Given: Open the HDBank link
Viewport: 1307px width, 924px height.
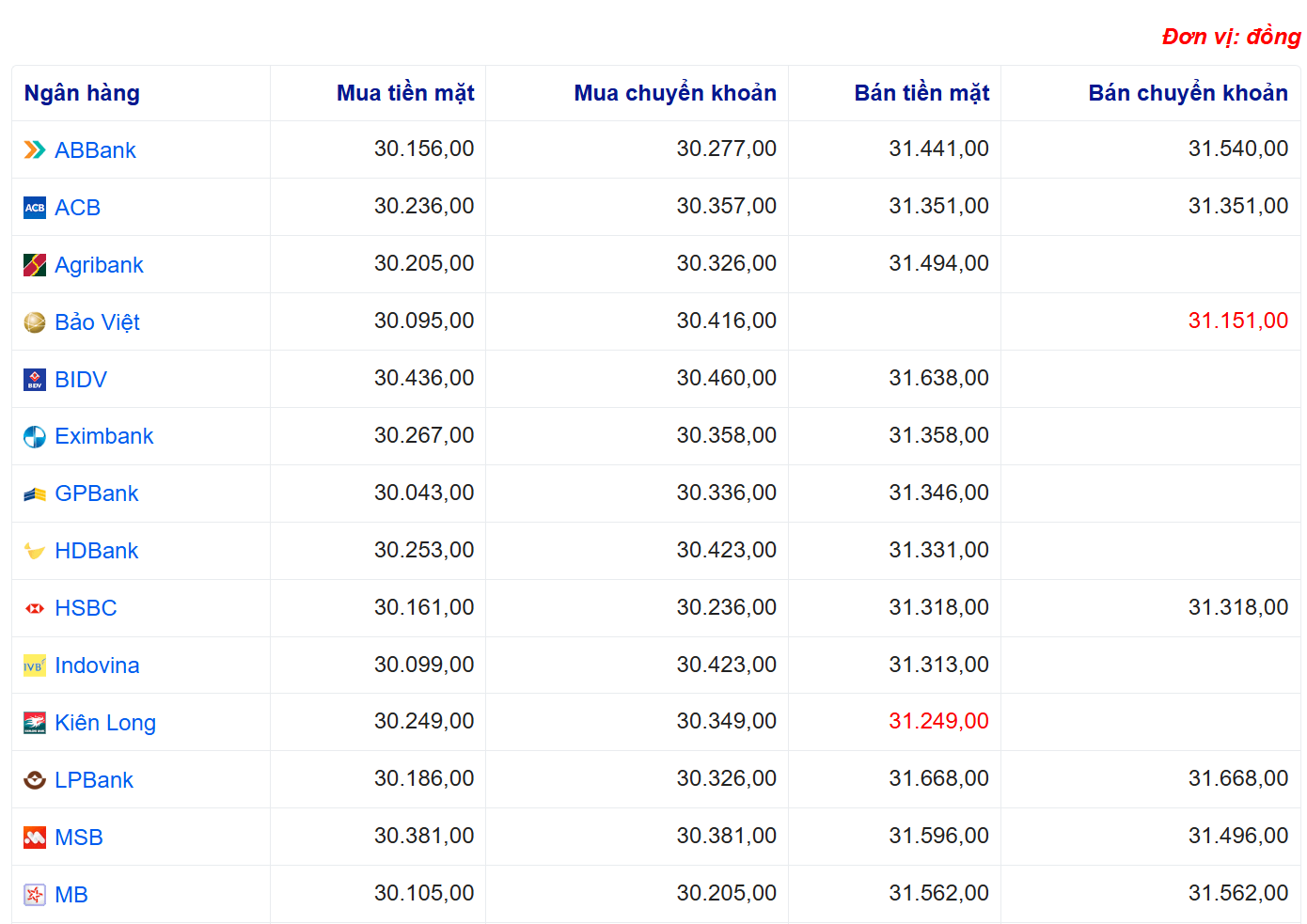Looking at the screenshot, I should [96, 551].
